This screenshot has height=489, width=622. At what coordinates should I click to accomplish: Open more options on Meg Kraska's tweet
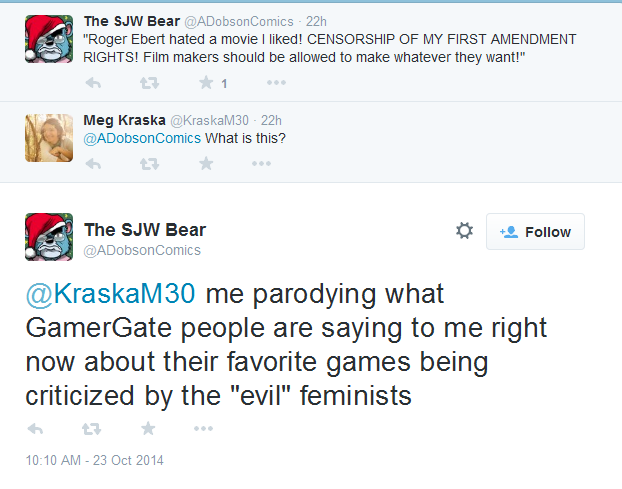(261, 163)
